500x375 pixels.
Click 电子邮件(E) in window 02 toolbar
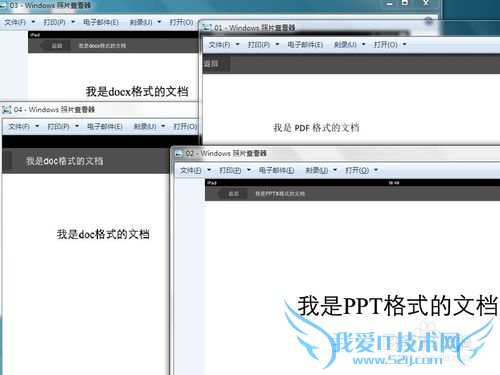coord(276,170)
